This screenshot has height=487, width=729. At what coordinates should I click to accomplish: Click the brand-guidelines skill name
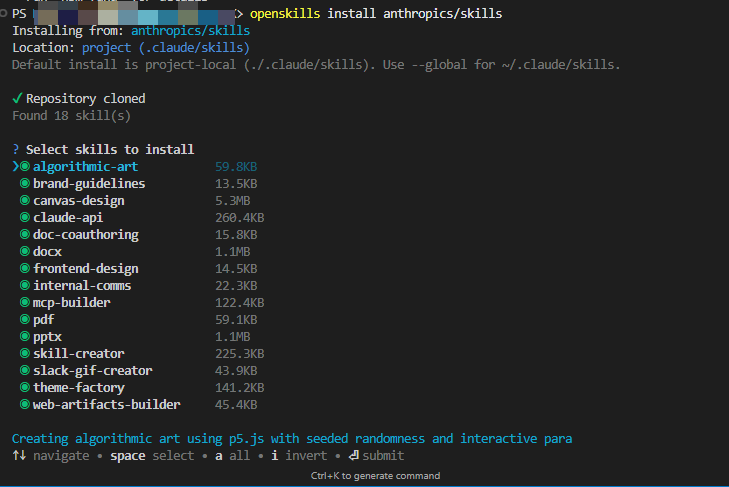point(89,184)
